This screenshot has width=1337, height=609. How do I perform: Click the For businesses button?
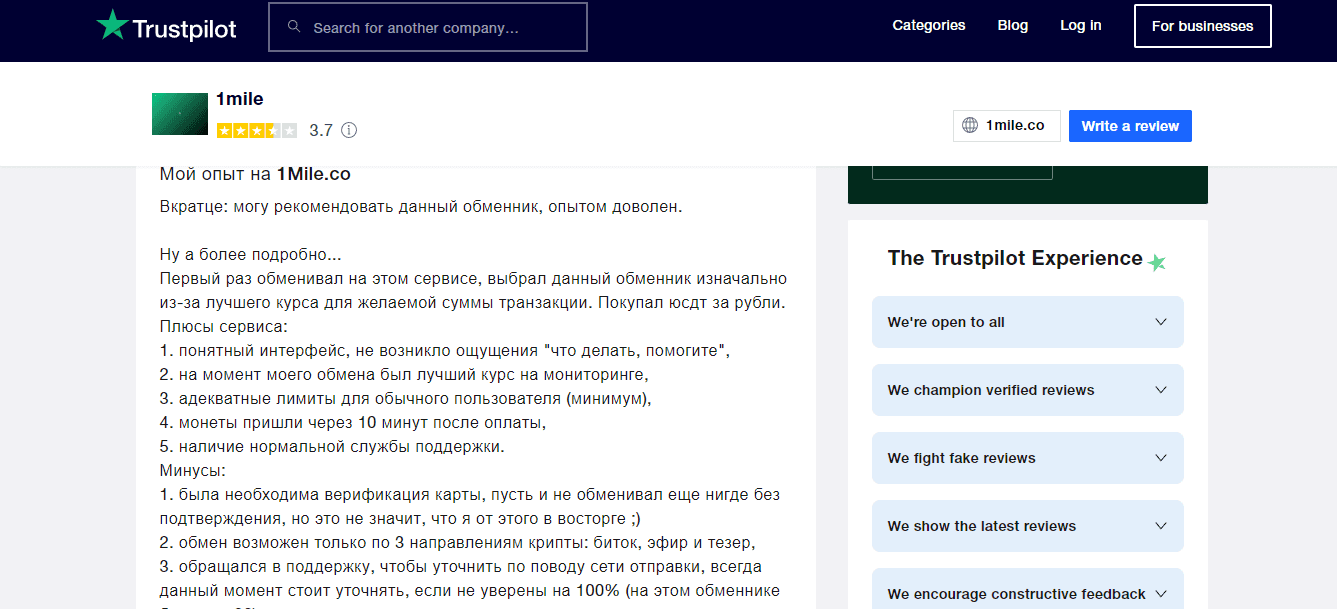1202,27
